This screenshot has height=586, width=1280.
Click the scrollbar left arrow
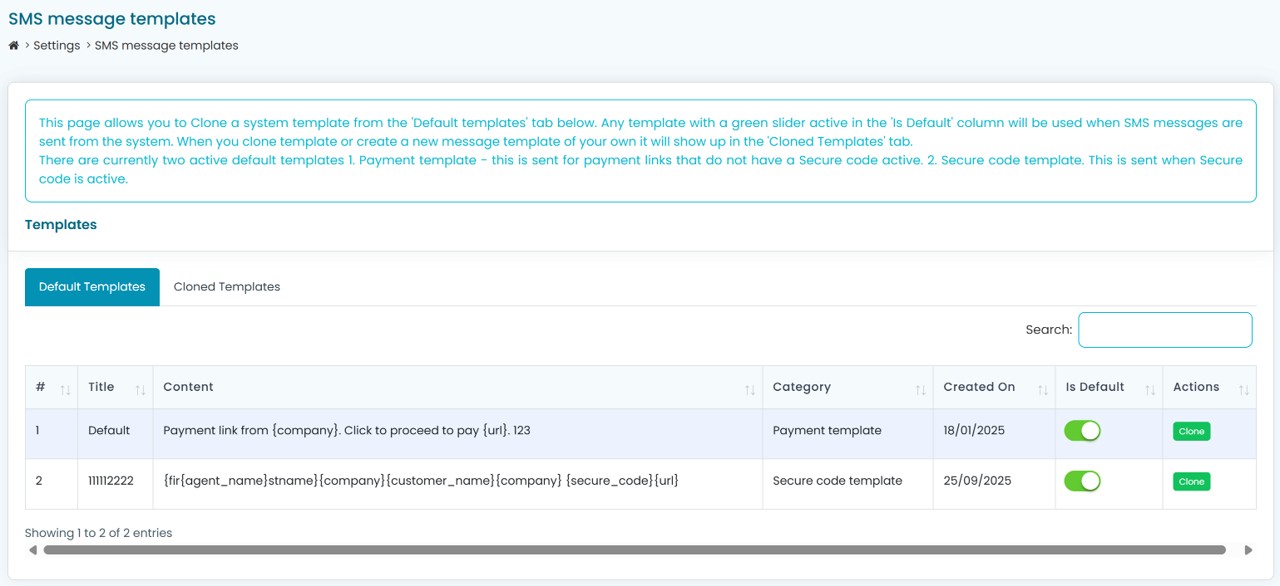pos(33,550)
